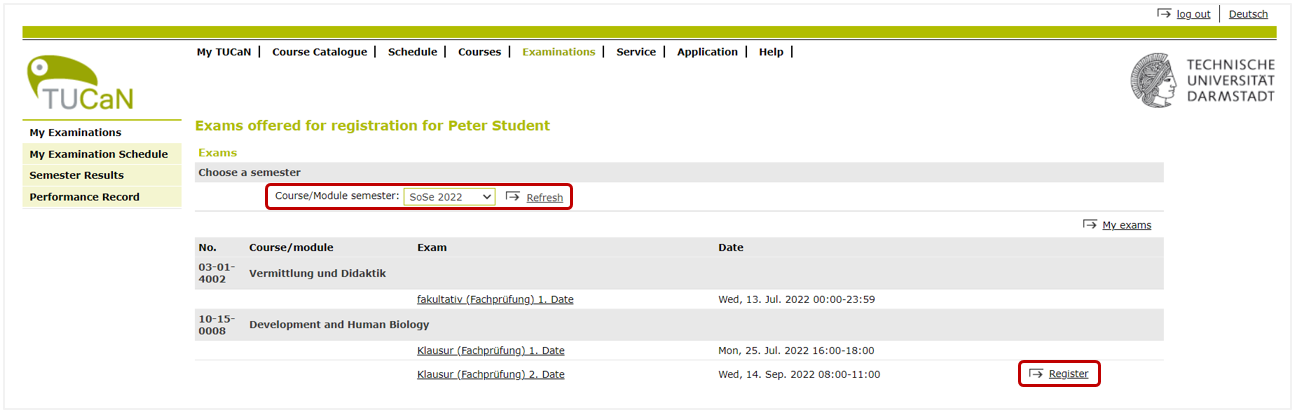Click course number 10-15-0008
This screenshot has width=1295, height=412.
[215, 324]
